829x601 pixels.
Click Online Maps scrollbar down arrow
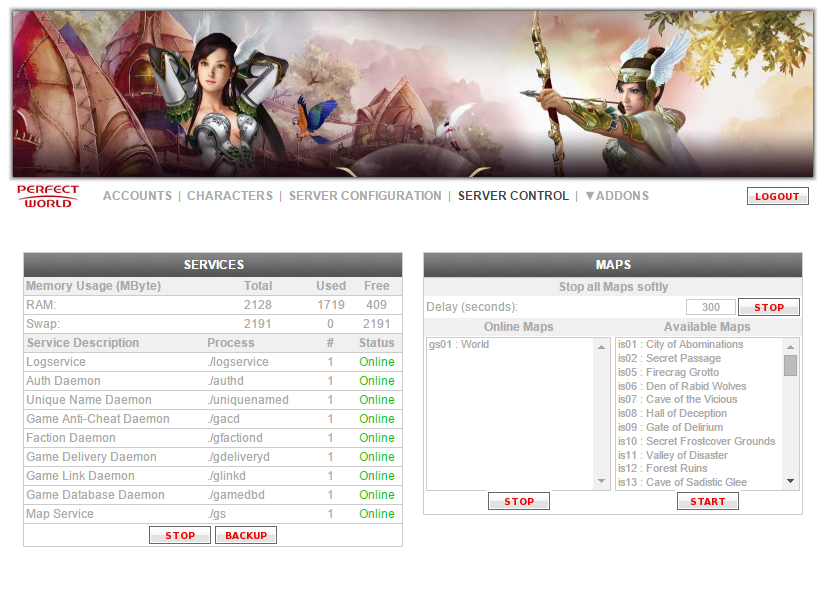tap(601, 481)
